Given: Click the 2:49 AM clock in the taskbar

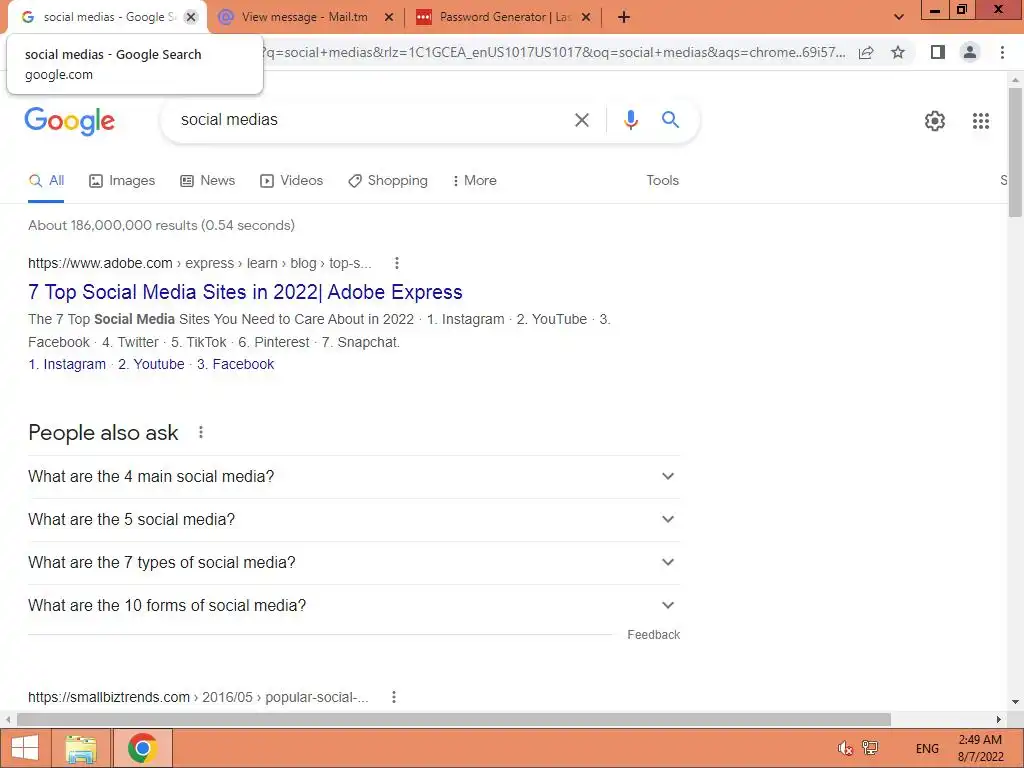Looking at the screenshot, I should click(980, 740).
